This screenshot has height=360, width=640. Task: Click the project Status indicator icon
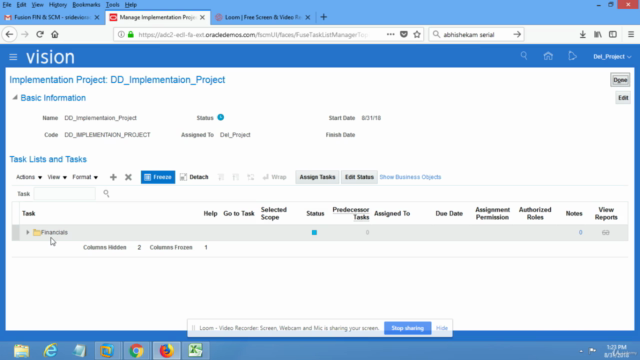(x=220, y=118)
